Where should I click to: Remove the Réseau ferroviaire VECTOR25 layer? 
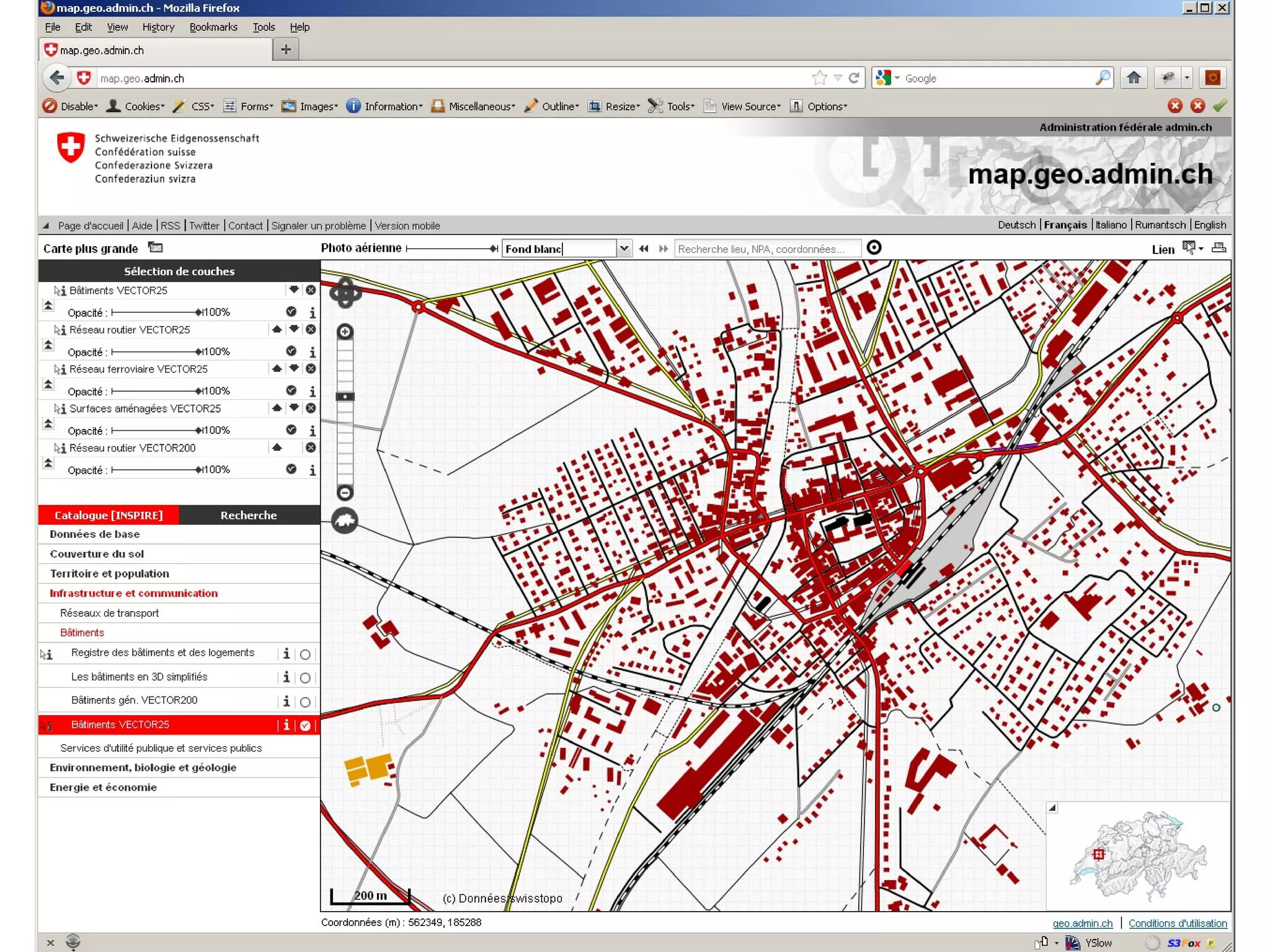(311, 369)
